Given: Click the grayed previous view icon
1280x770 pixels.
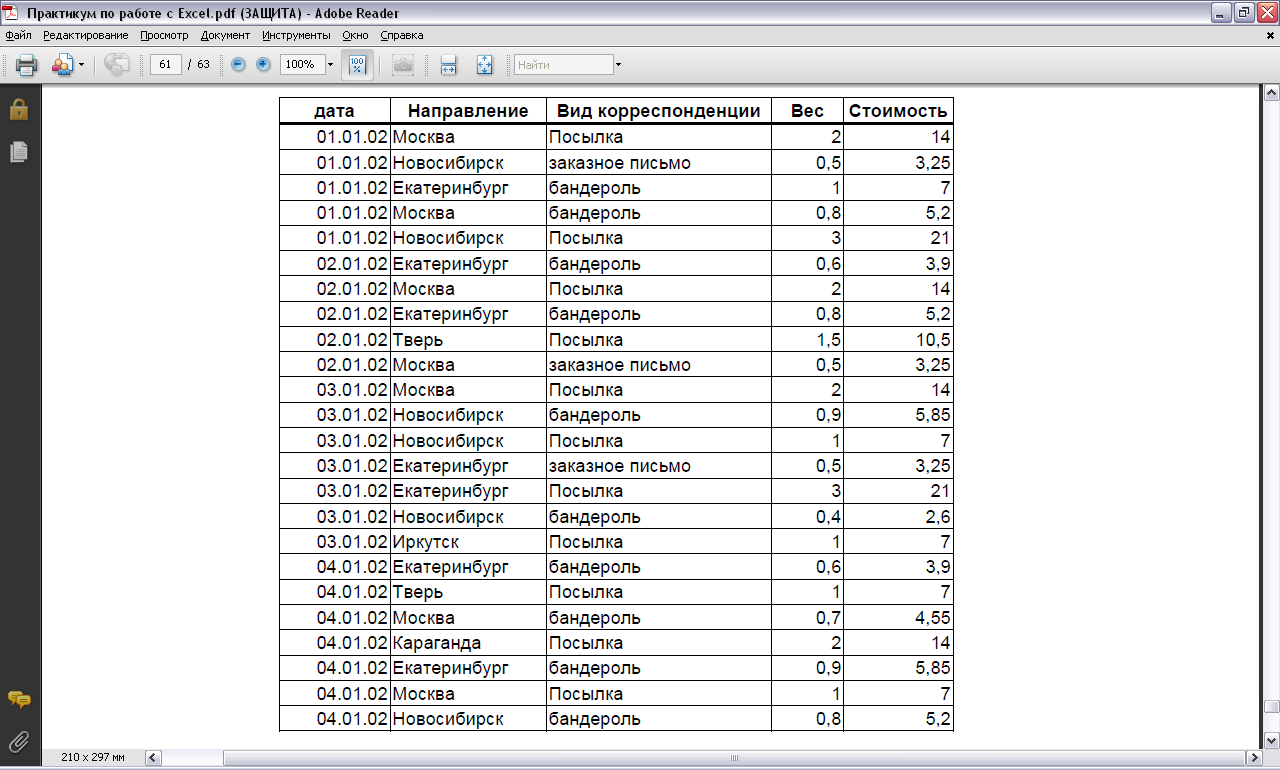Looking at the screenshot, I should pyautogui.click(x=117, y=65).
